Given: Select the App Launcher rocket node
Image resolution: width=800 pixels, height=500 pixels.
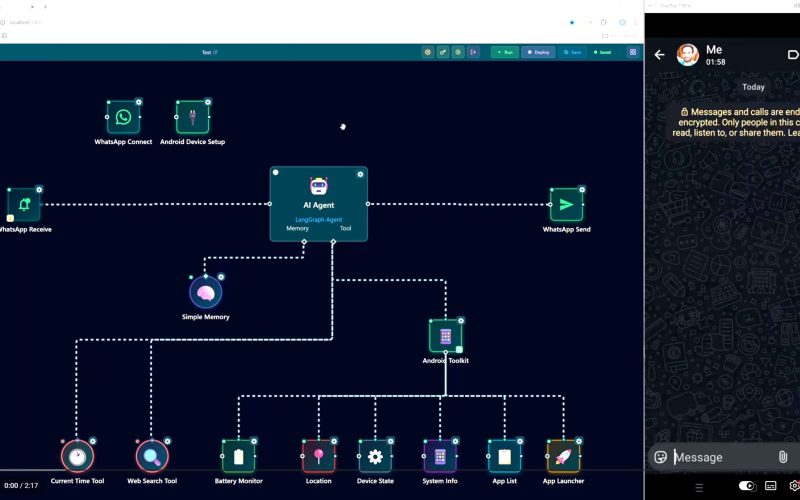Looking at the screenshot, I should coord(563,457).
